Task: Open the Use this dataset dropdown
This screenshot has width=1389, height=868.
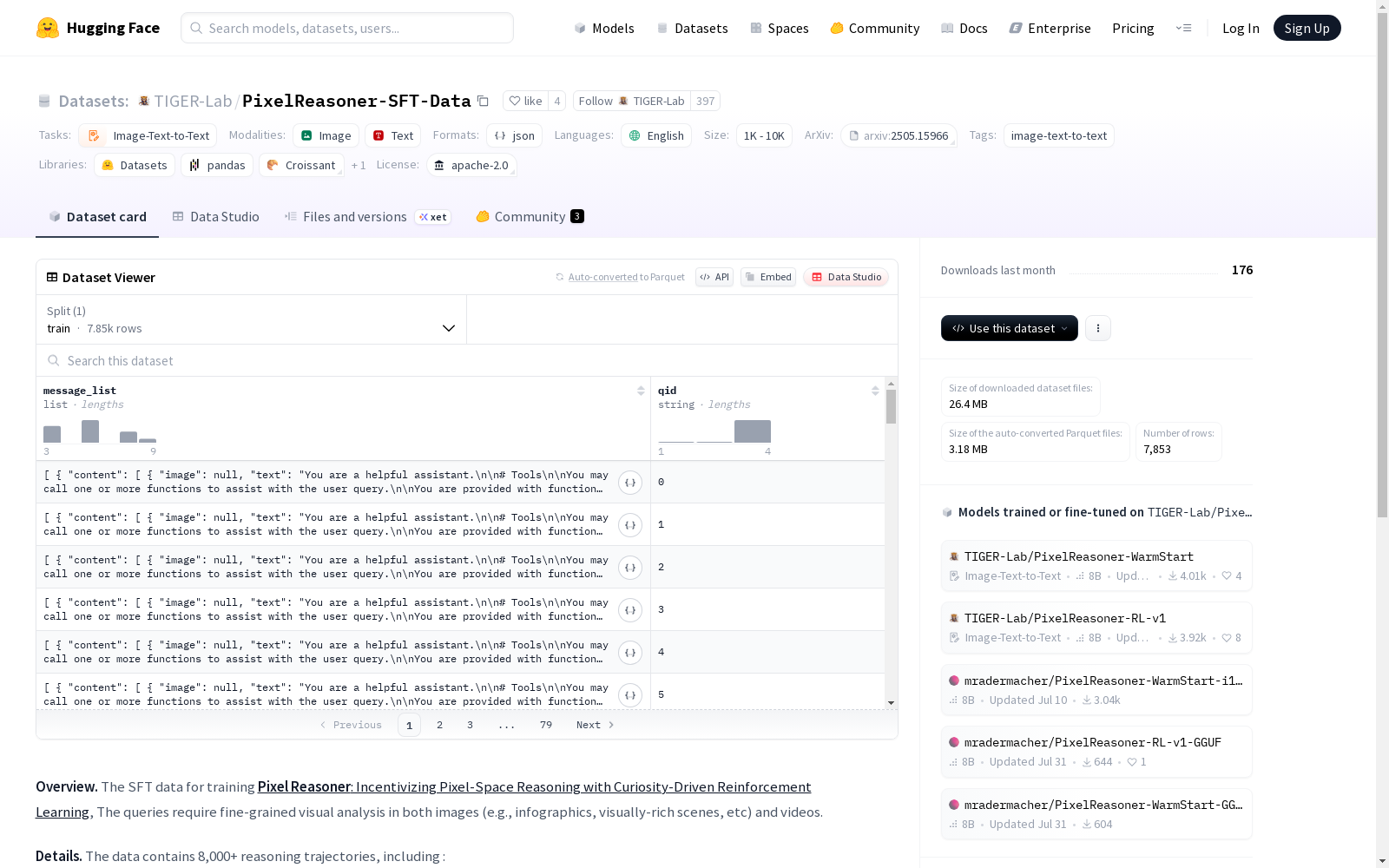Action: click(x=1010, y=328)
